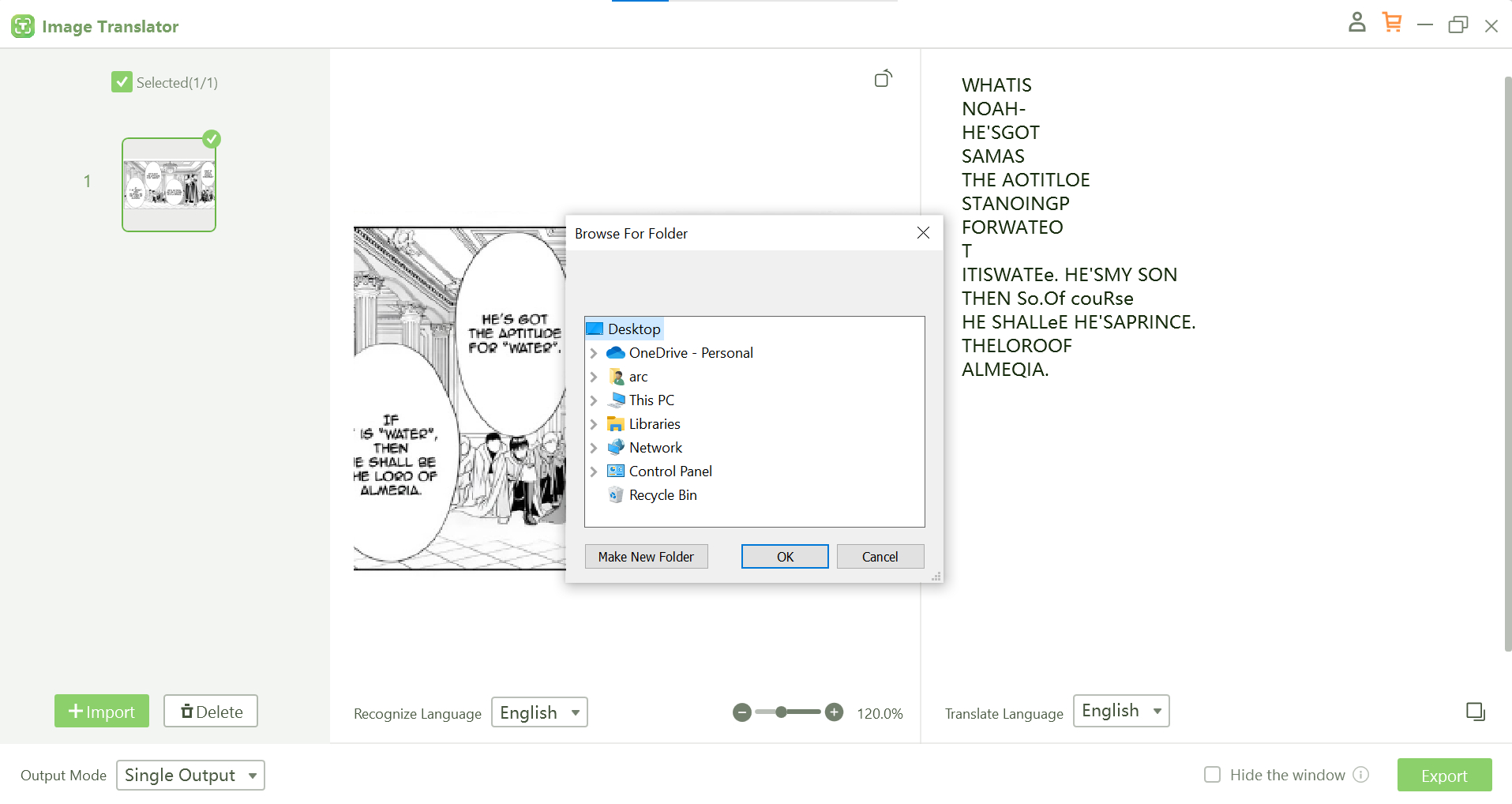Open the Recognize Language dropdown
This screenshot has height=804, width=1512.
(539, 712)
